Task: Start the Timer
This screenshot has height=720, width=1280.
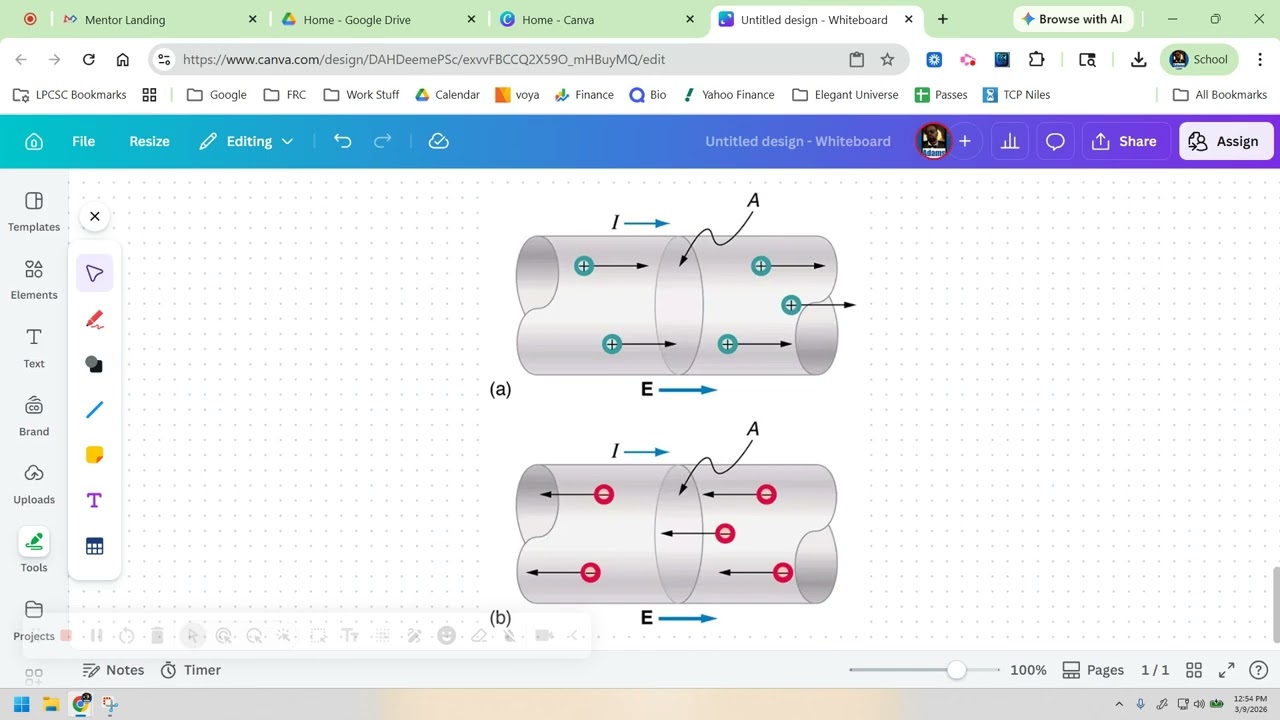Action: [x=190, y=670]
